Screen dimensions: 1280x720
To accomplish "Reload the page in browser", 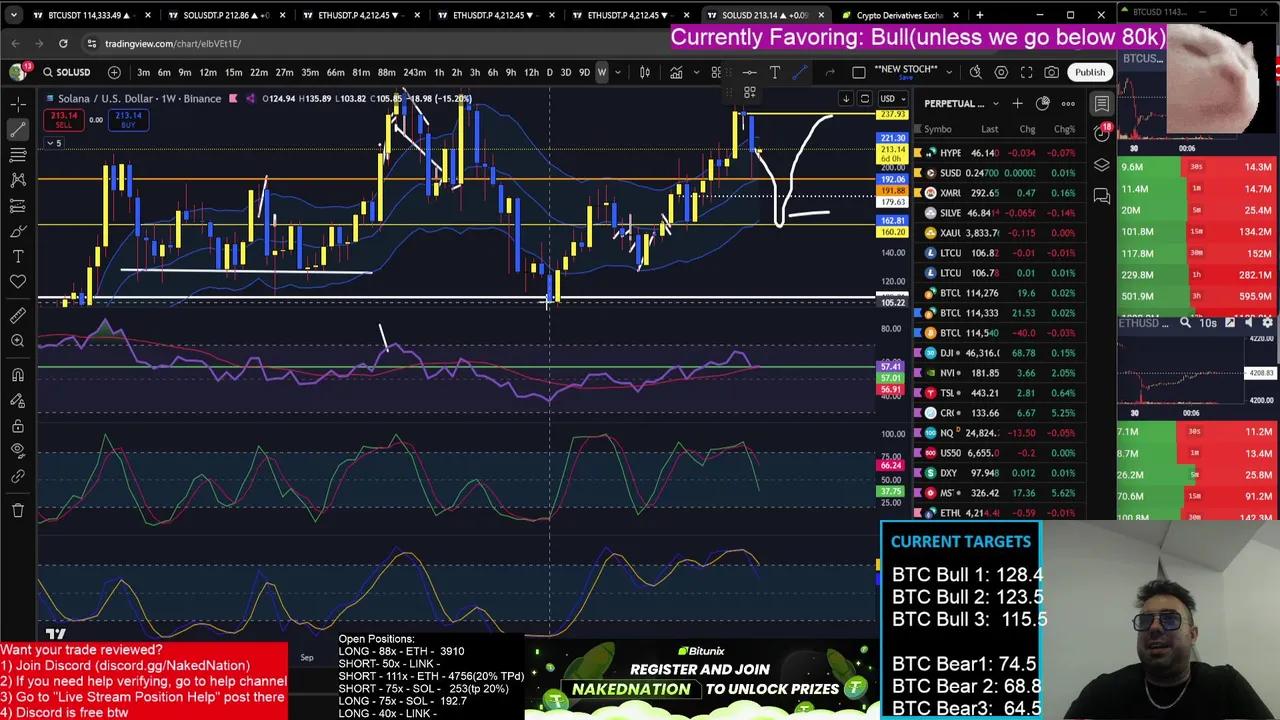I will [63, 44].
